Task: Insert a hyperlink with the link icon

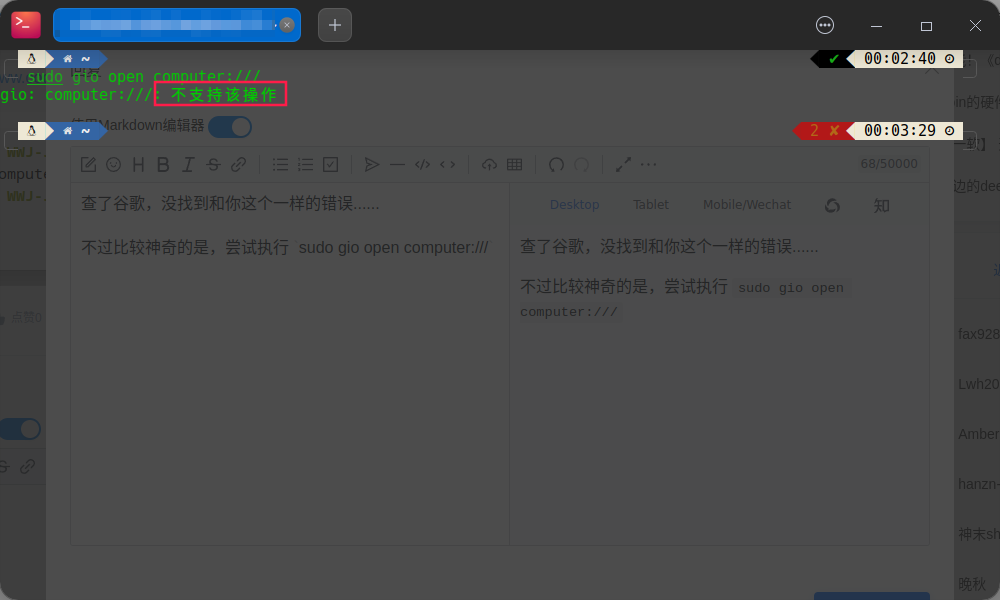Action: tap(238, 164)
